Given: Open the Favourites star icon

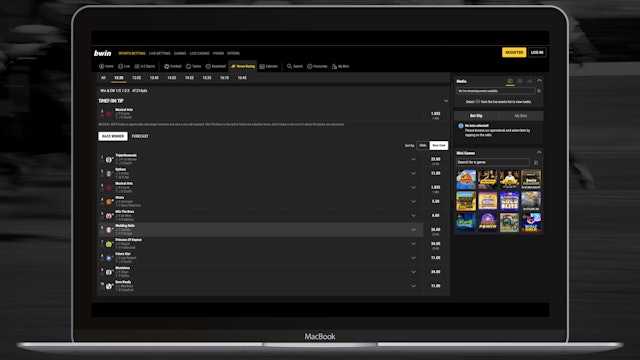Looking at the screenshot, I should click(x=309, y=66).
